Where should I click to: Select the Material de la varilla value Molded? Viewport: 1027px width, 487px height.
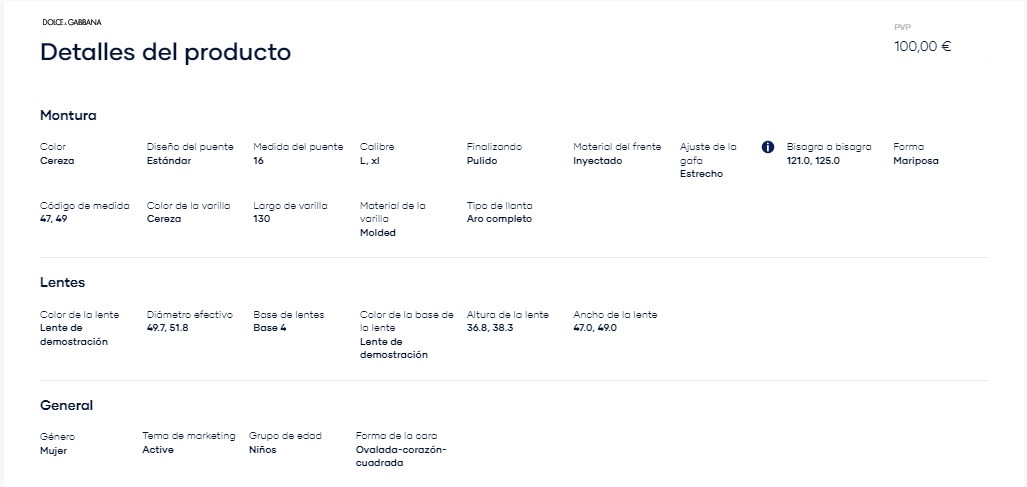[378, 233]
